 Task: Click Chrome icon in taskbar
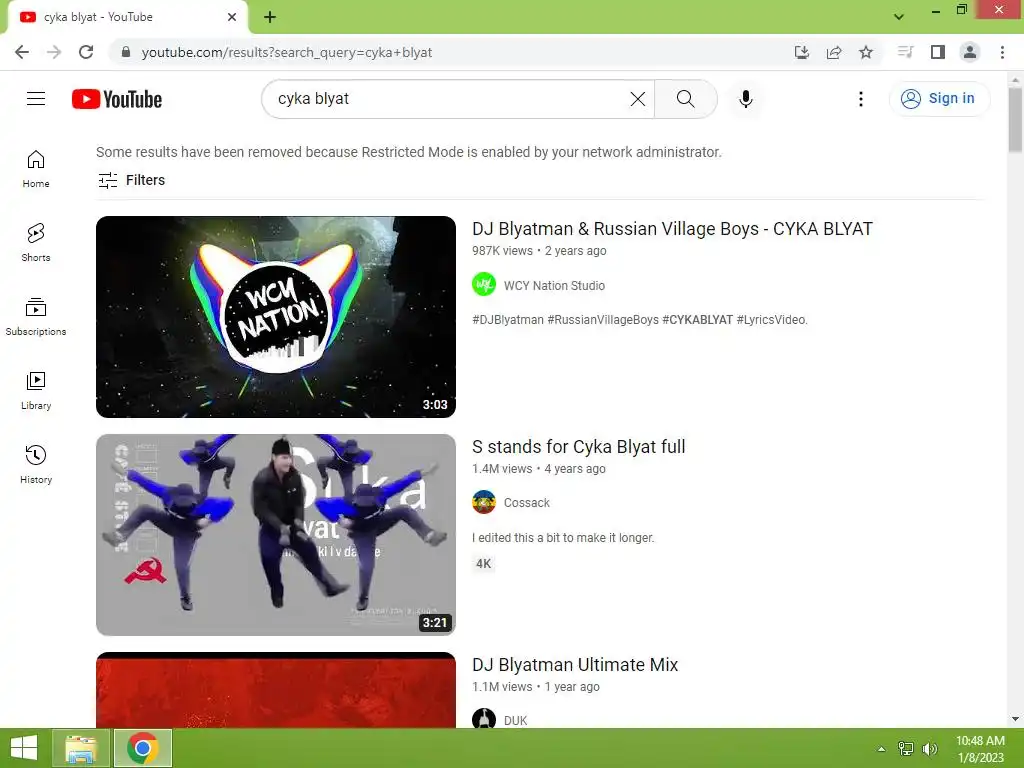click(143, 748)
